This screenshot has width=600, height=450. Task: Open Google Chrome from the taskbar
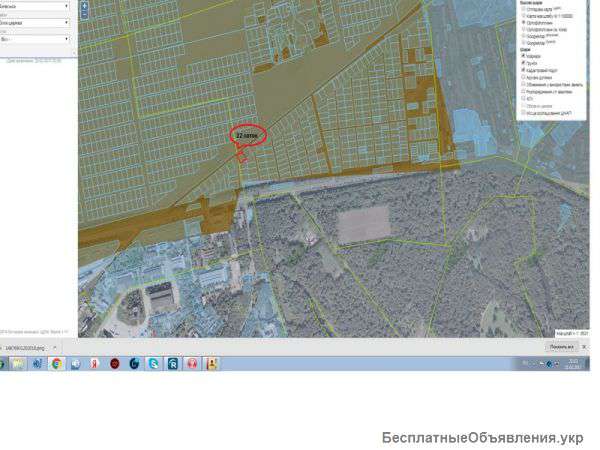click(x=57, y=364)
